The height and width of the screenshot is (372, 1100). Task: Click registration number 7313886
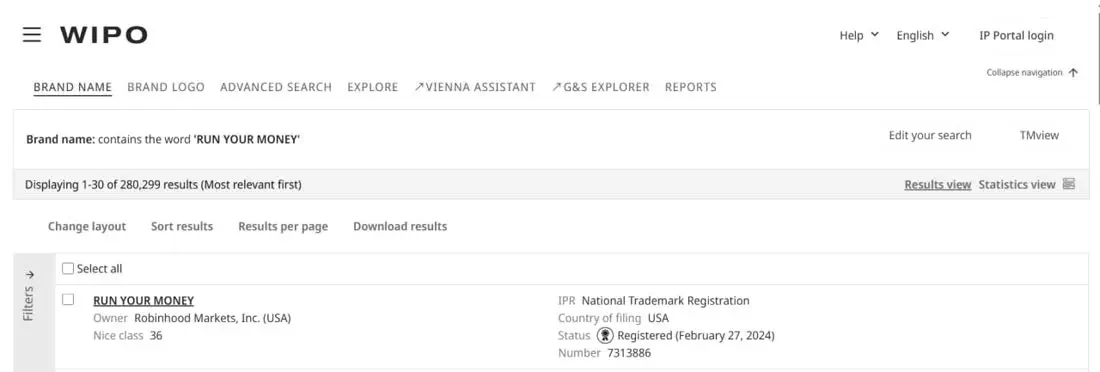[629, 353]
